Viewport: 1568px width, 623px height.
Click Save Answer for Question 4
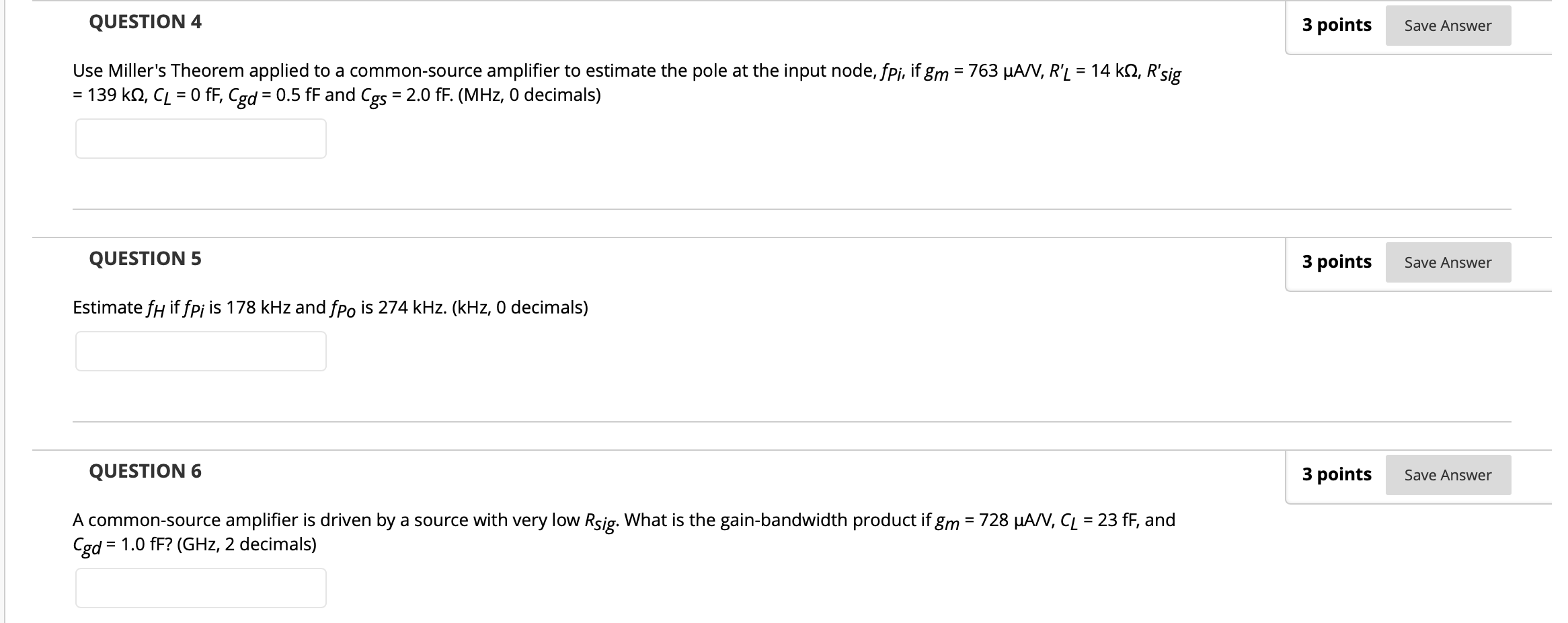pyautogui.click(x=1448, y=26)
